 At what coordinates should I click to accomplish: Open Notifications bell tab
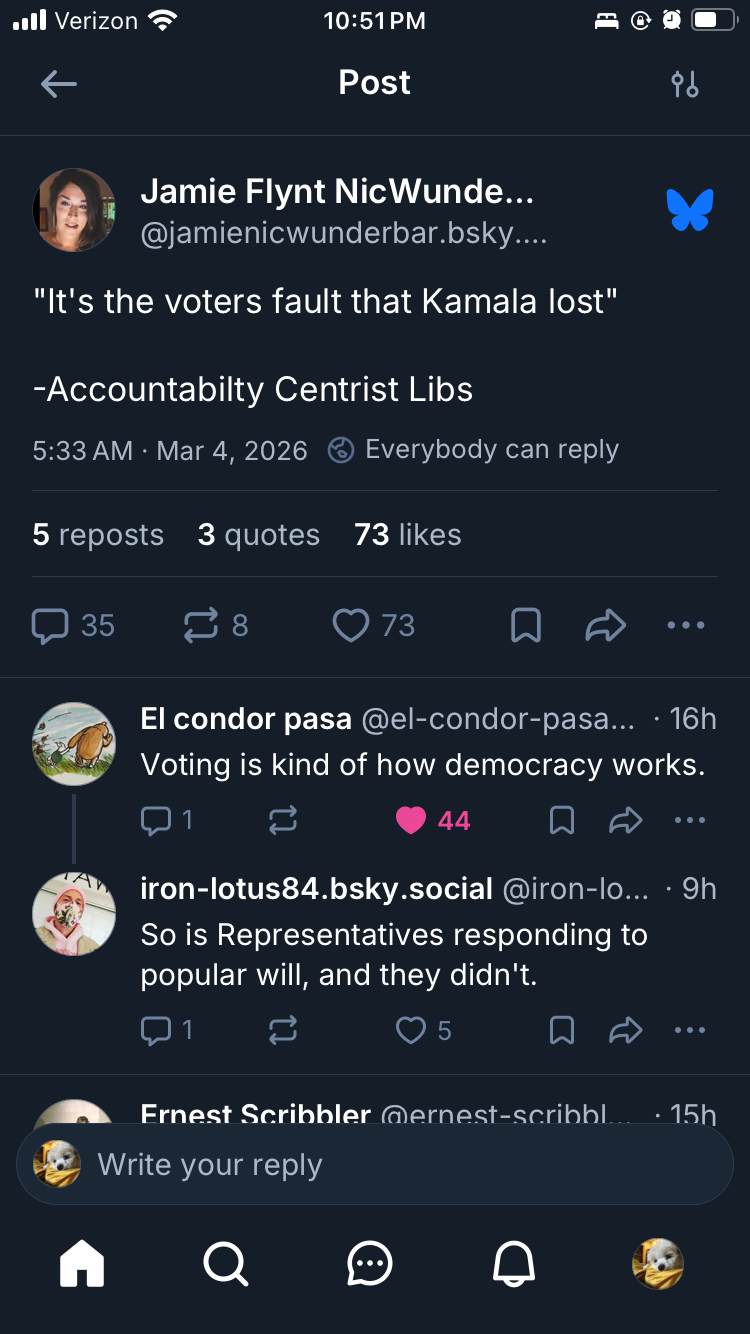(514, 1264)
